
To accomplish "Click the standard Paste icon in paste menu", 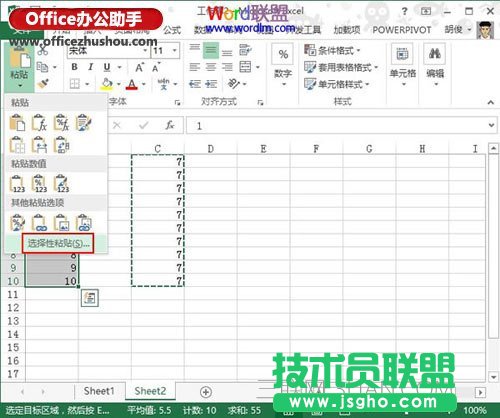I will [x=17, y=122].
